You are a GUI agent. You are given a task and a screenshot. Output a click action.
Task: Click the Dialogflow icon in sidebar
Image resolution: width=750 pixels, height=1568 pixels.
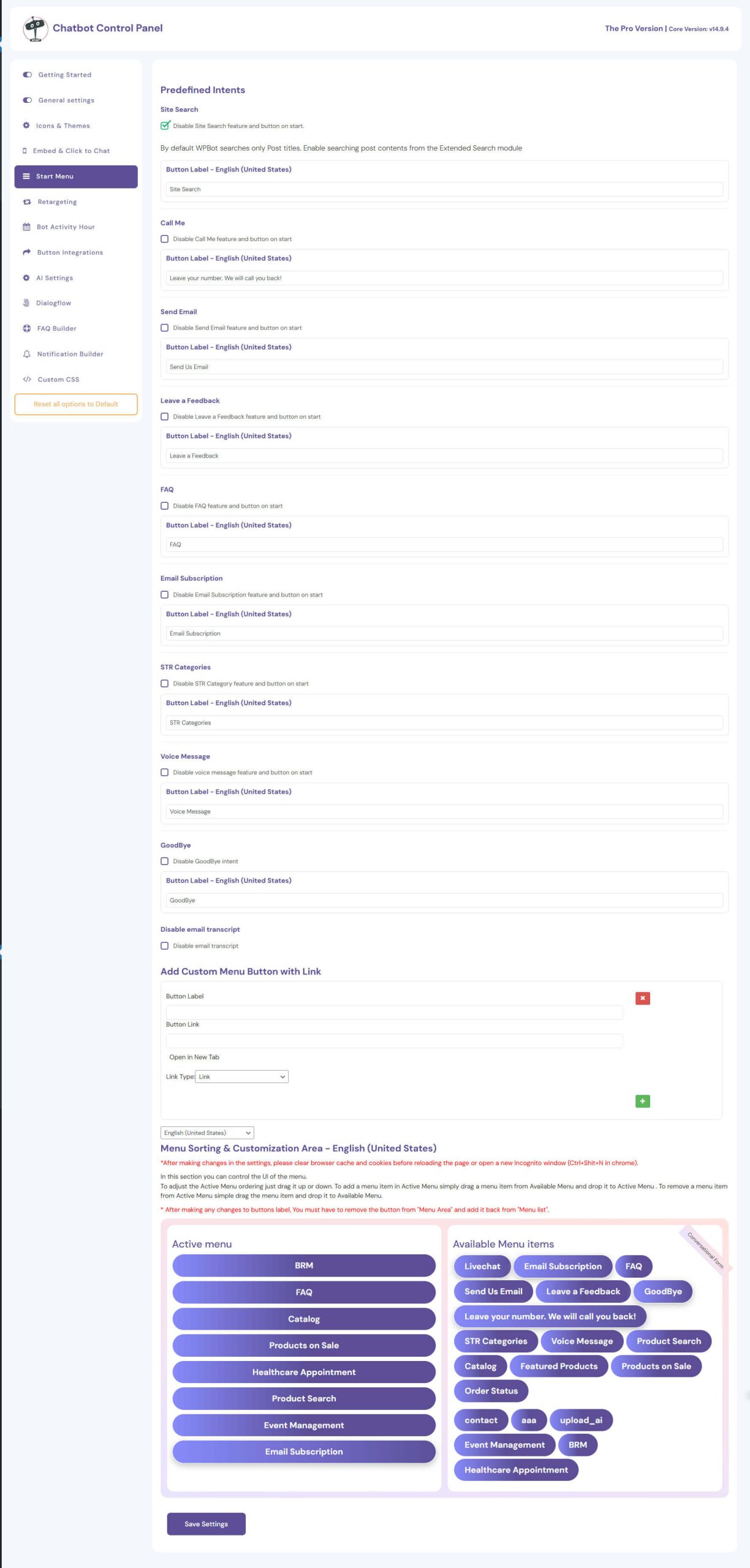click(26, 303)
